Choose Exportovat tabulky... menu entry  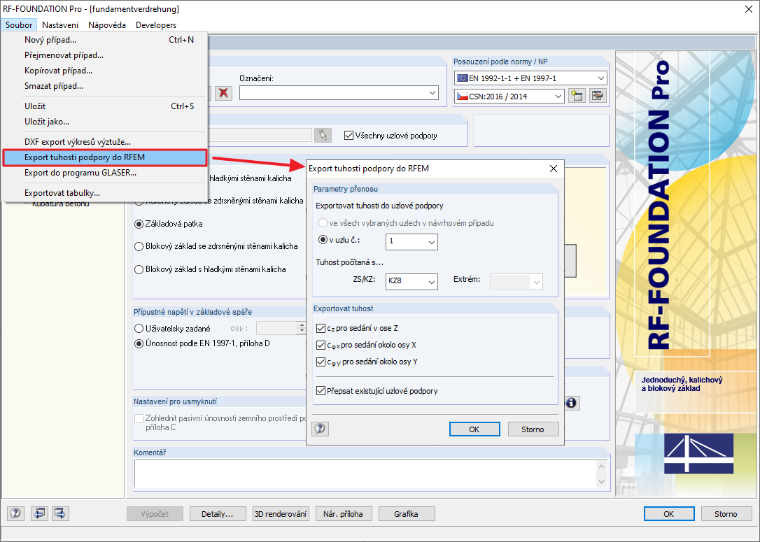tap(105, 193)
